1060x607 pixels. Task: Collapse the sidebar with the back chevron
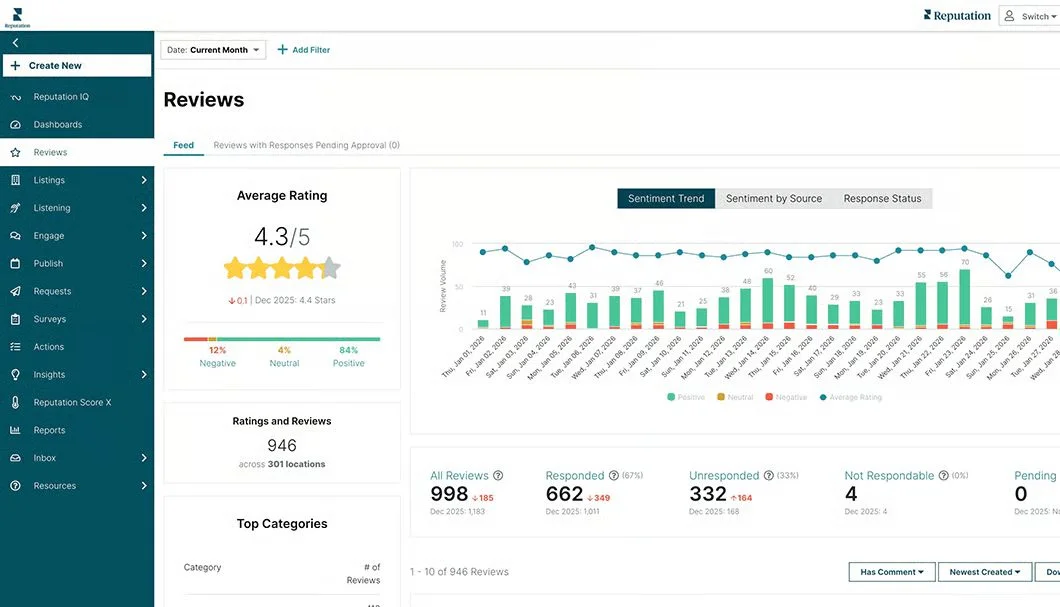click(15, 43)
